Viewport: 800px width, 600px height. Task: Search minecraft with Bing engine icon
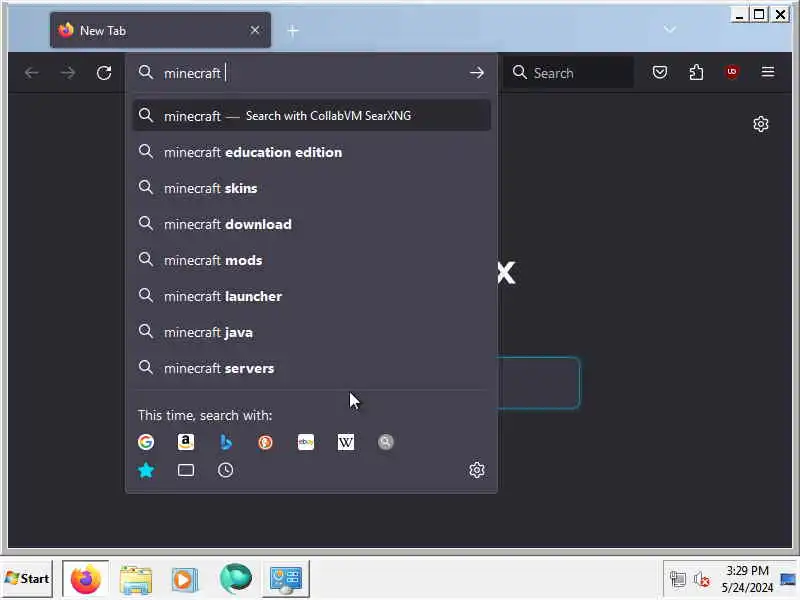tap(226, 442)
